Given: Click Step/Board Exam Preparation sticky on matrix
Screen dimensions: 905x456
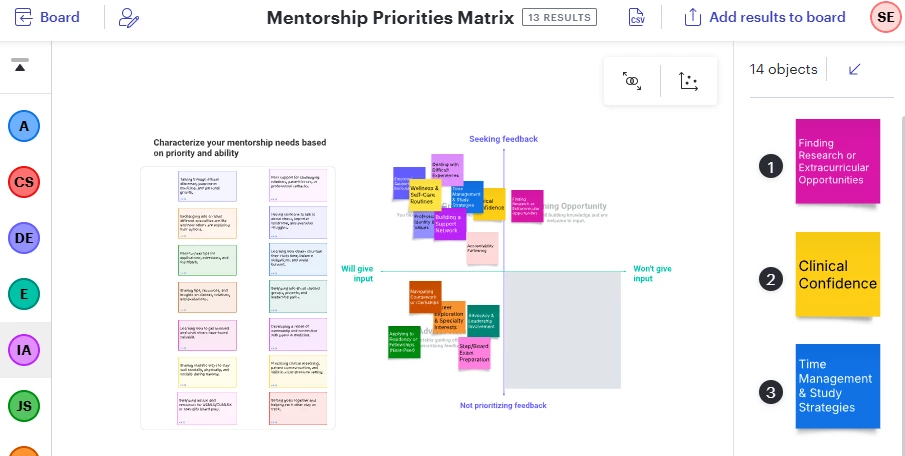Looking at the screenshot, I should 474,354.
